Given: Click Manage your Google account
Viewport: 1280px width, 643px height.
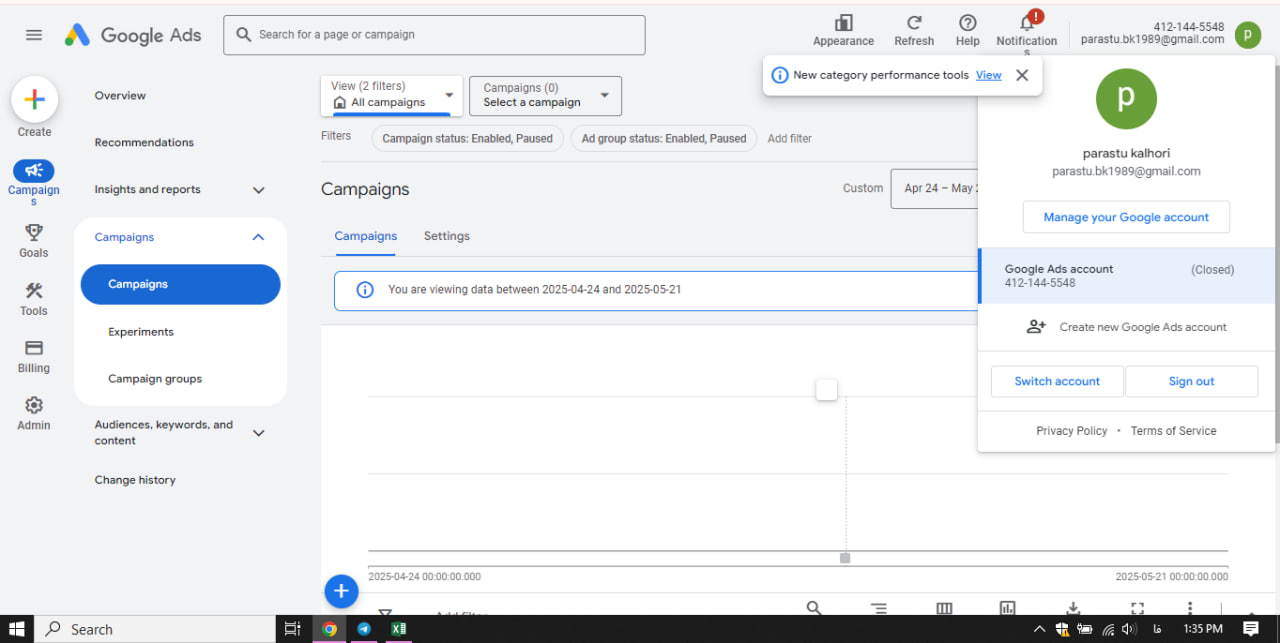Looking at the screenshot, I should [1126, 217].
